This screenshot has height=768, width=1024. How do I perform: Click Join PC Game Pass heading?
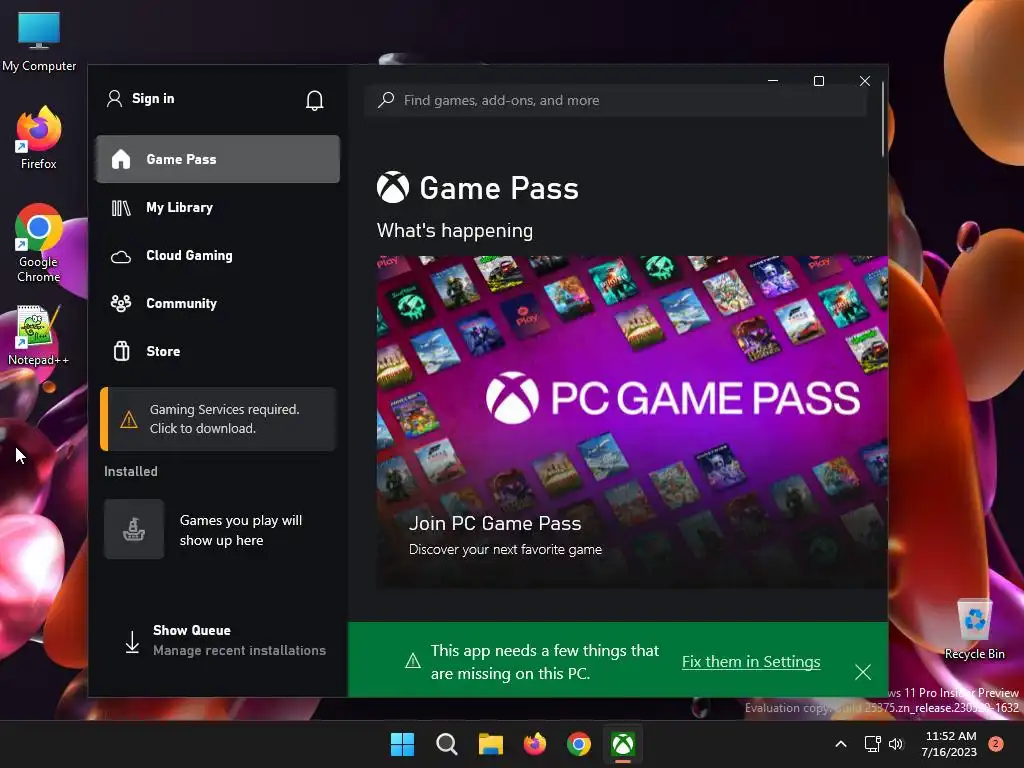[x=495, y=524]
